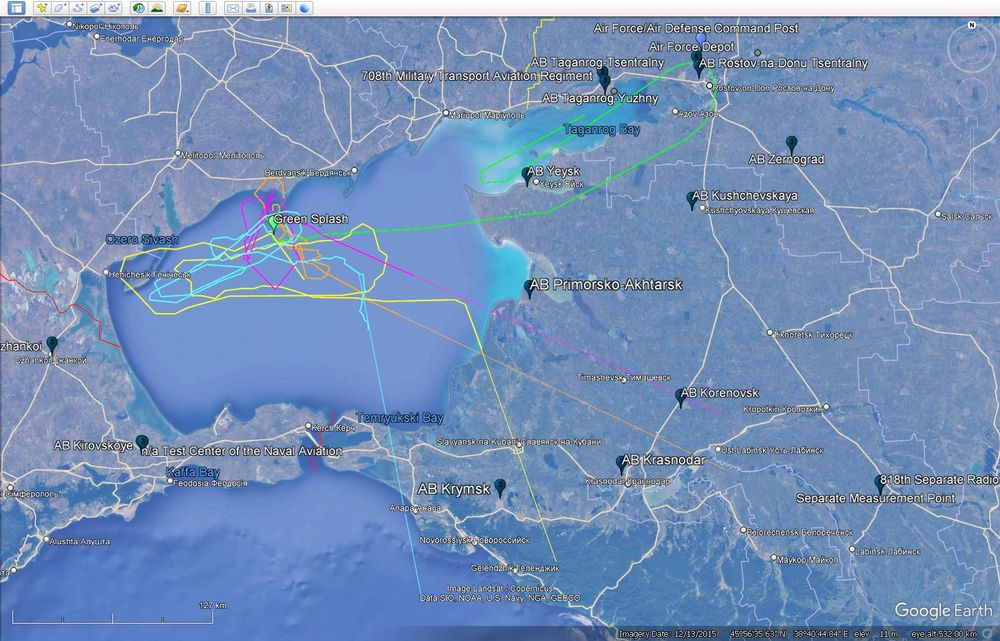Image resolution: width=1000 pixels, height=641 pixels.
Task: Click the Print icon in the toolbar
Action: tap(251, 8)
